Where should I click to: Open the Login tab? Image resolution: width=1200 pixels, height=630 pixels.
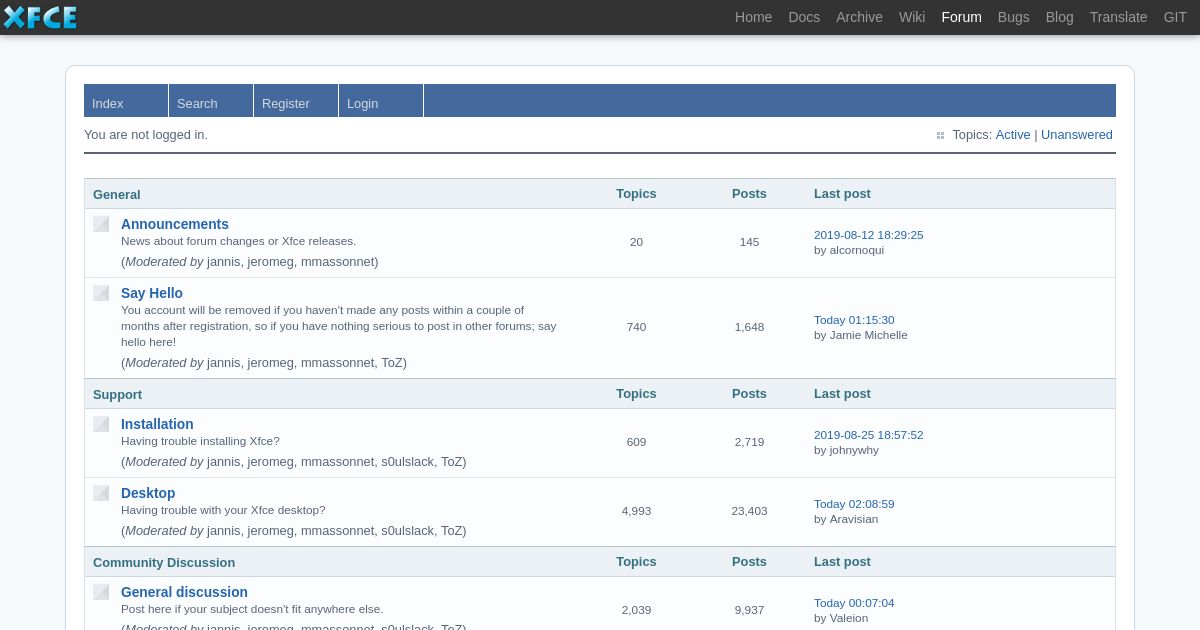click(381, 101)
